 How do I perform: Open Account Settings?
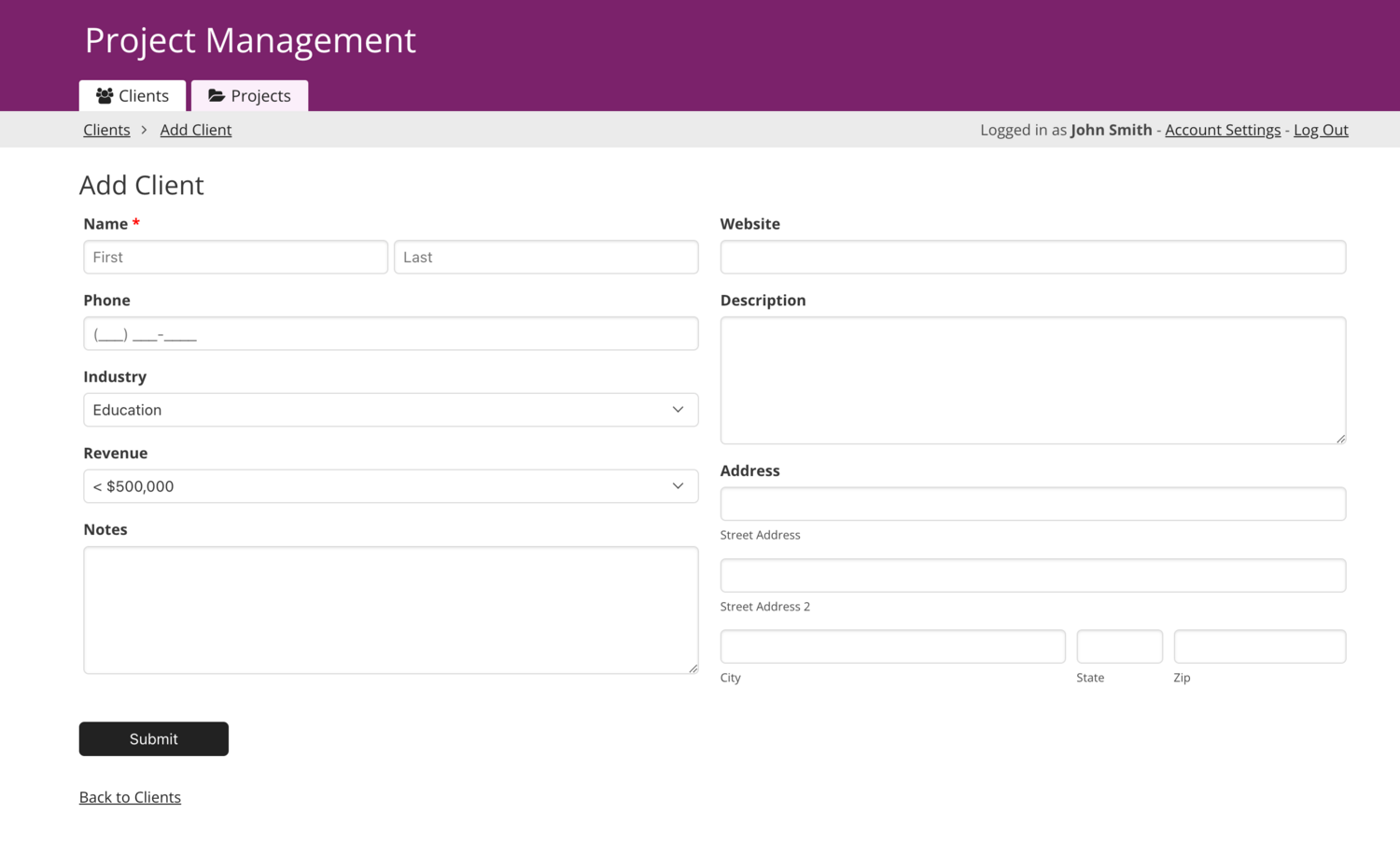tap(1223, 130)
